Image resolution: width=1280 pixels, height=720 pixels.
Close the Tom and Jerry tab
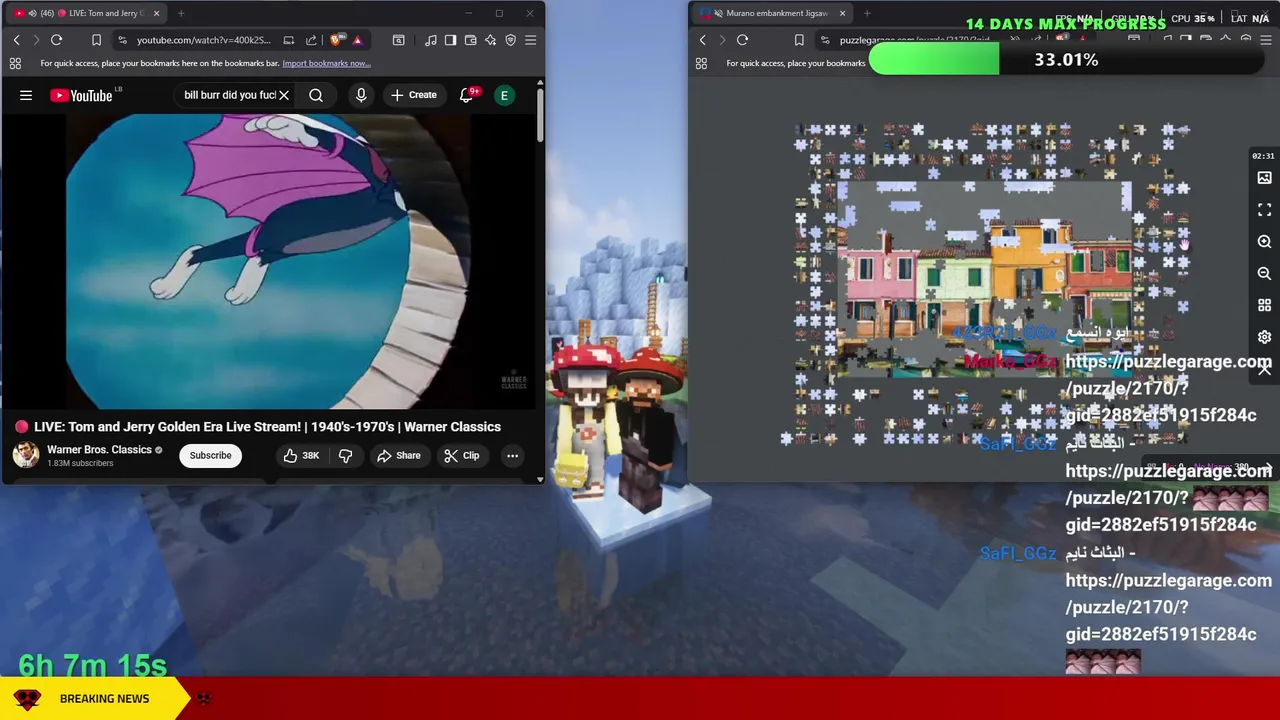click(x=156, y=13)
